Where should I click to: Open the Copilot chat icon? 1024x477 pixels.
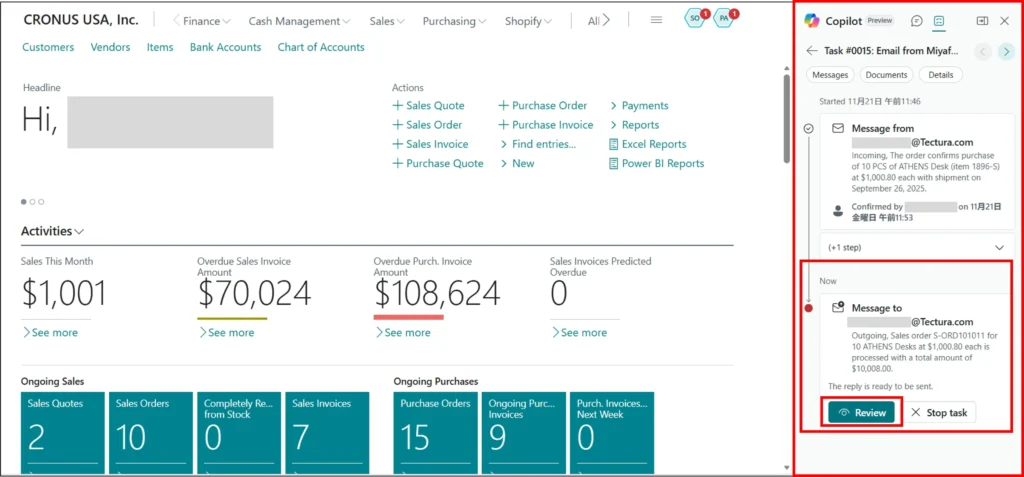[917, 21]
